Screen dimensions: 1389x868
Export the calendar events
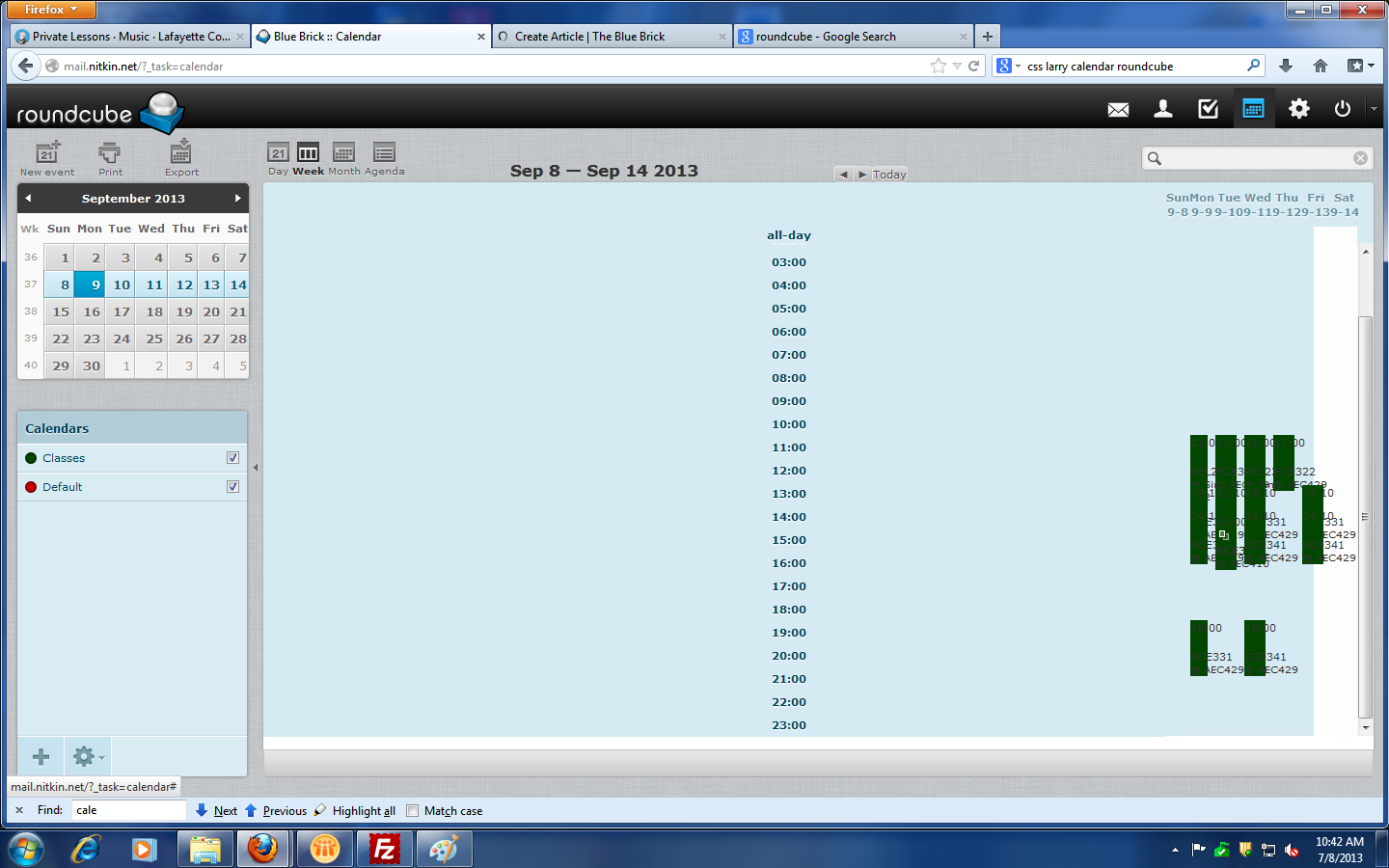[181, 158]
